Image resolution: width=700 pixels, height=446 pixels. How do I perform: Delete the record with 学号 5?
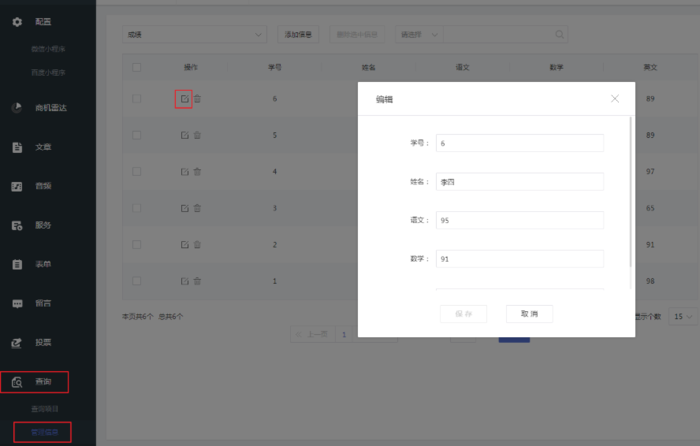point(197,135)
